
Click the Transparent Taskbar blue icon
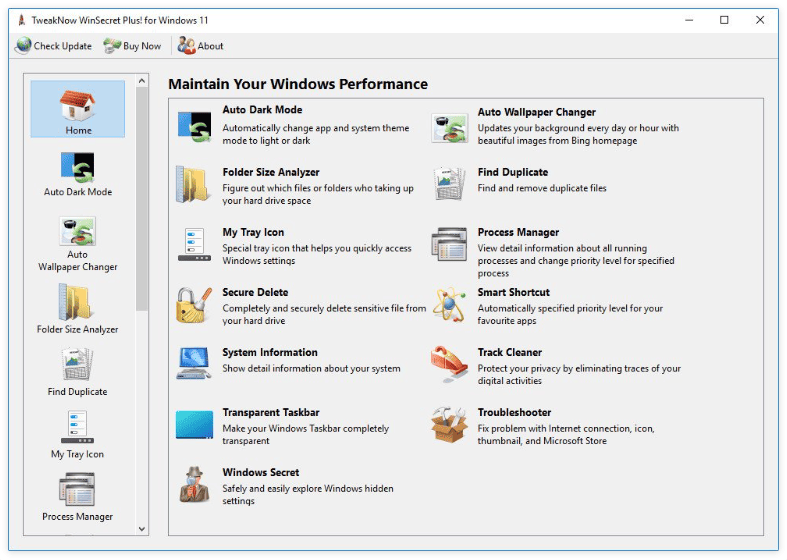[194, 425]
